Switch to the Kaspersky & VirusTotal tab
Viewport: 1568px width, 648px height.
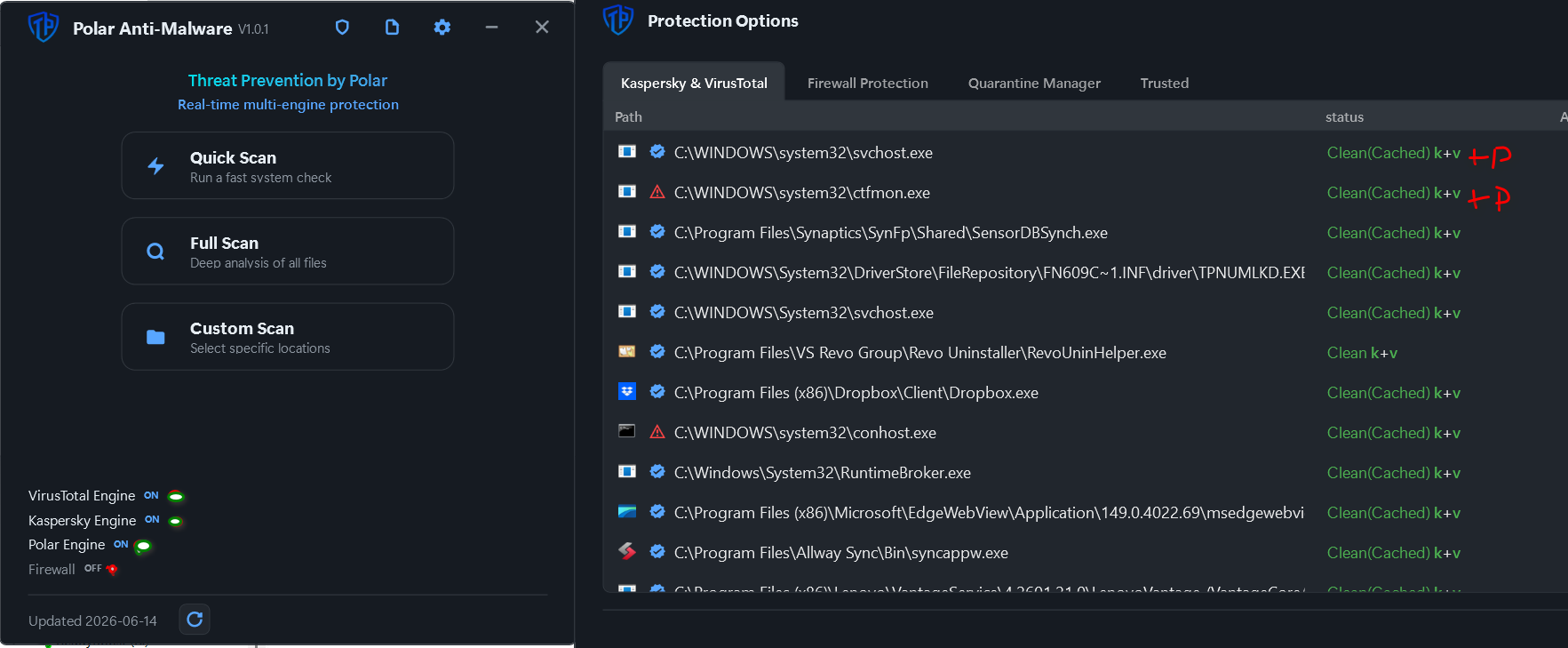coord(694,83)
